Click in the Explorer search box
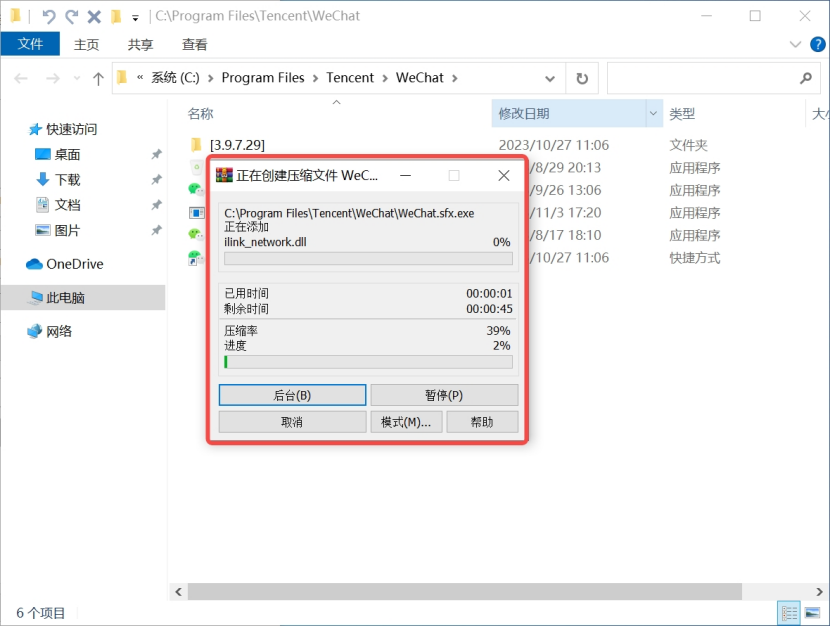This screenshot has height=626, width=830. tap(700, 78)
